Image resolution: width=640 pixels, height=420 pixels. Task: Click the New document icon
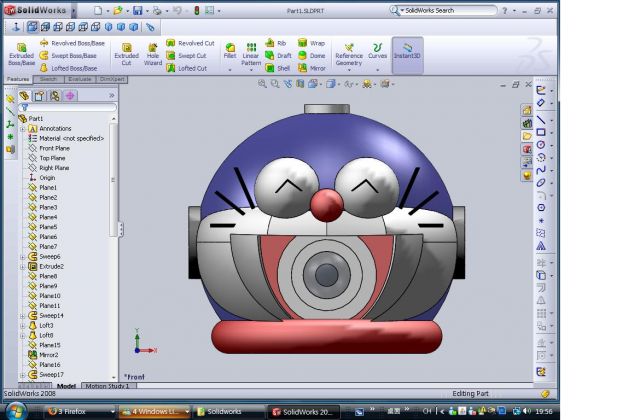(x=98, y=11)
